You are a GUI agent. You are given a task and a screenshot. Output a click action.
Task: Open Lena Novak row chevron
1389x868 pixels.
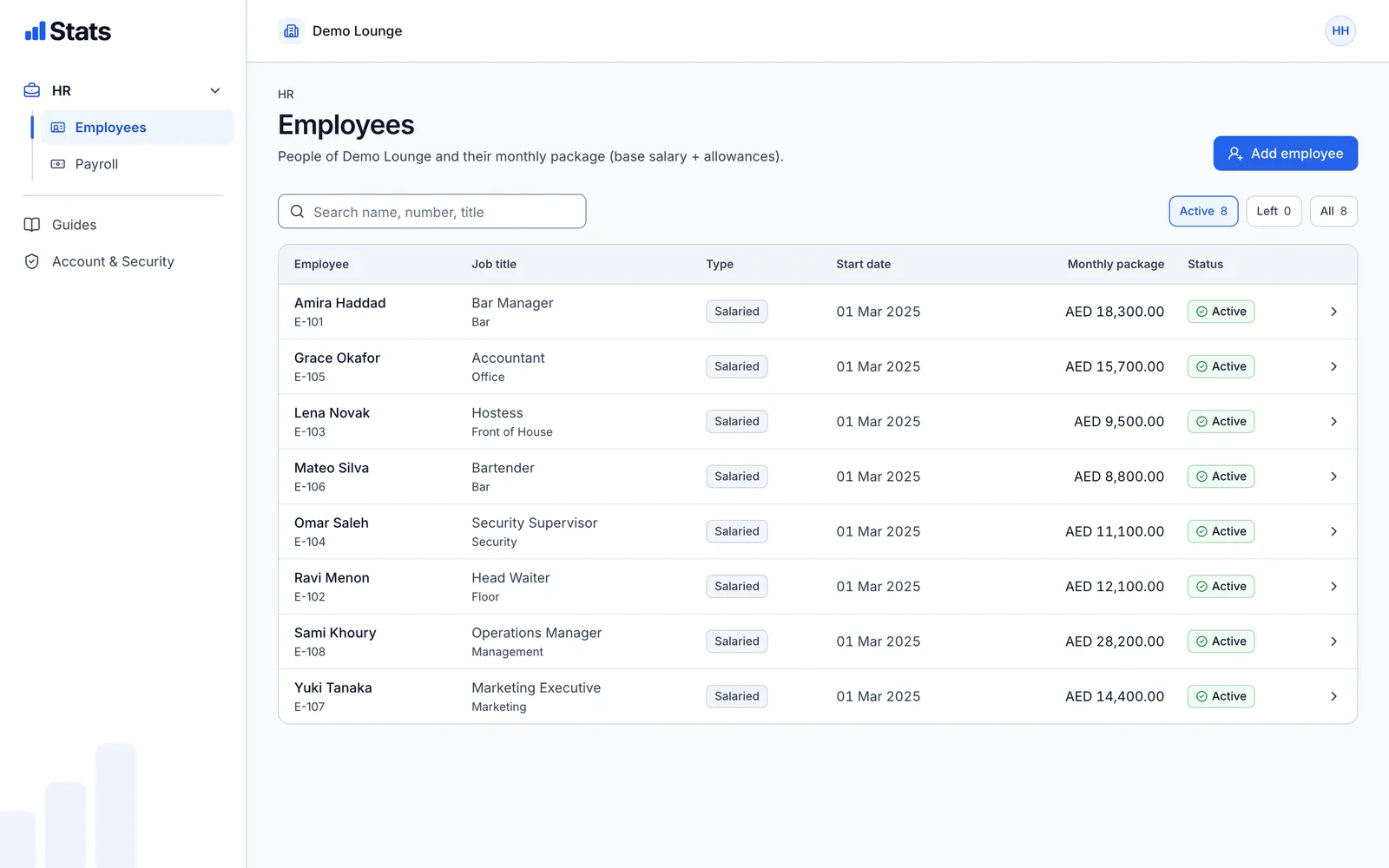[x=1333, y=422]
